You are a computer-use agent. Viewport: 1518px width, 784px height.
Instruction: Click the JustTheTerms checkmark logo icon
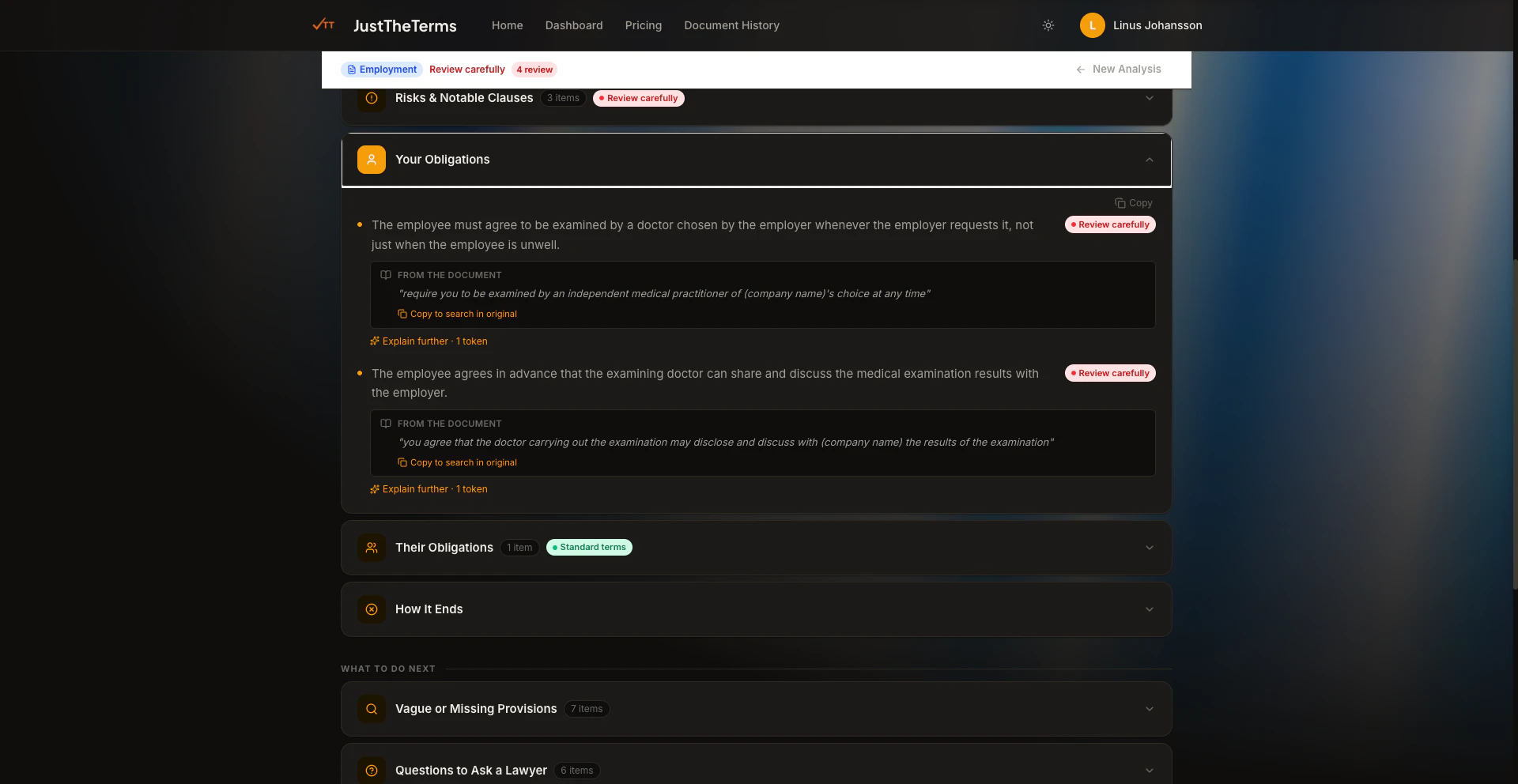[x=323, y=24]
